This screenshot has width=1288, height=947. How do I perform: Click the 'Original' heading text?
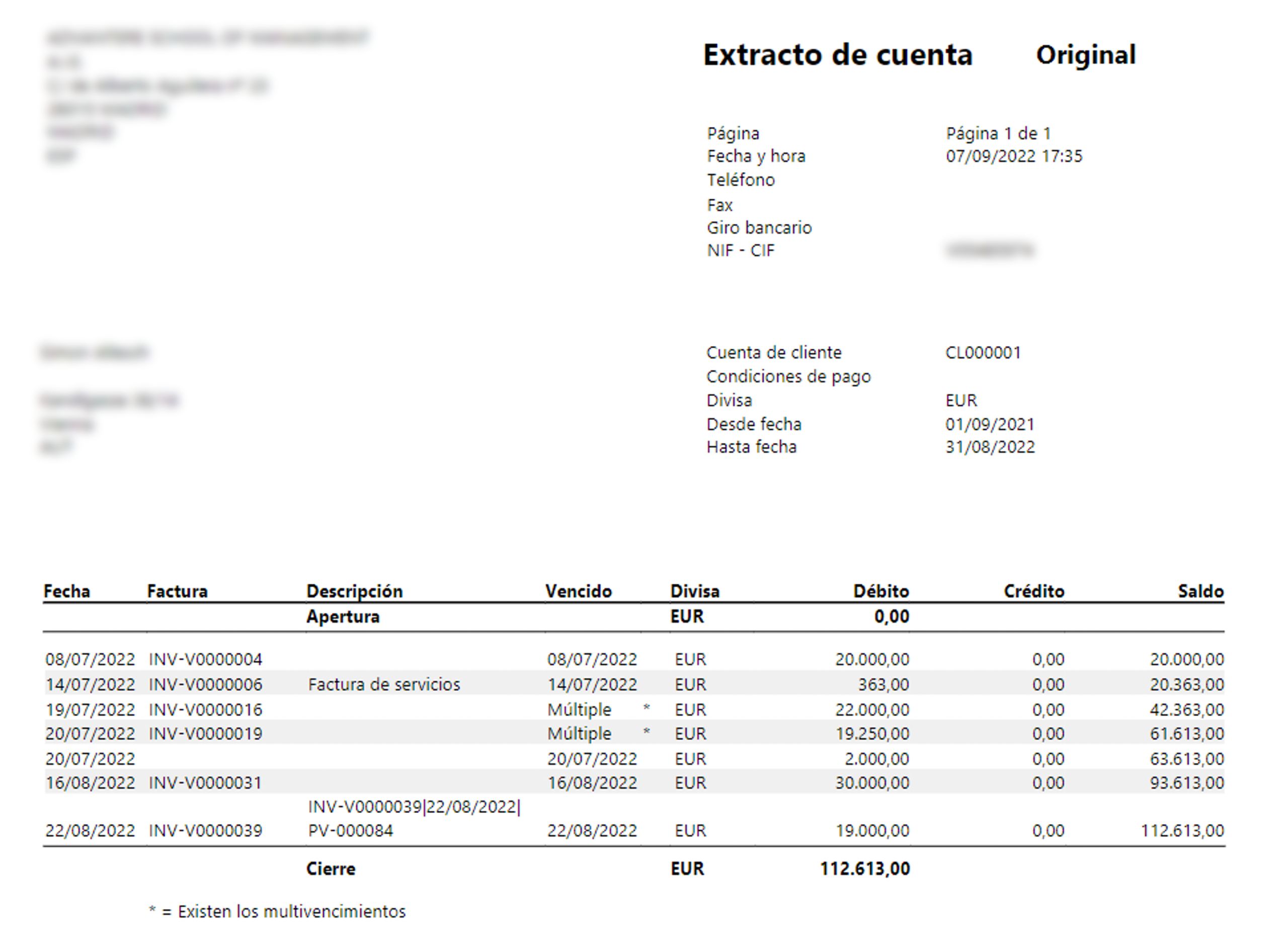(x=1086, y=56)
